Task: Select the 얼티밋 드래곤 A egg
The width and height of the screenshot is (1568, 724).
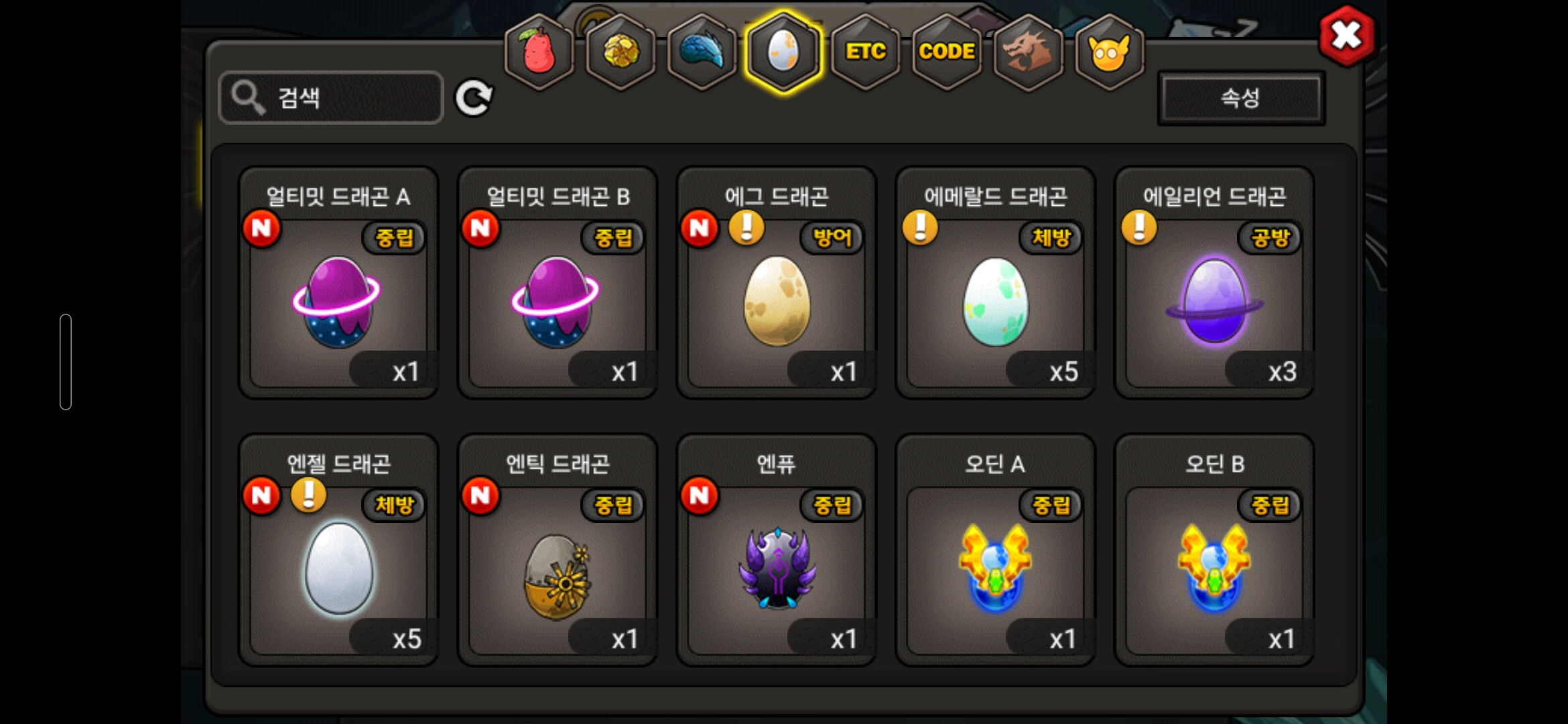Action: (338, 283)
